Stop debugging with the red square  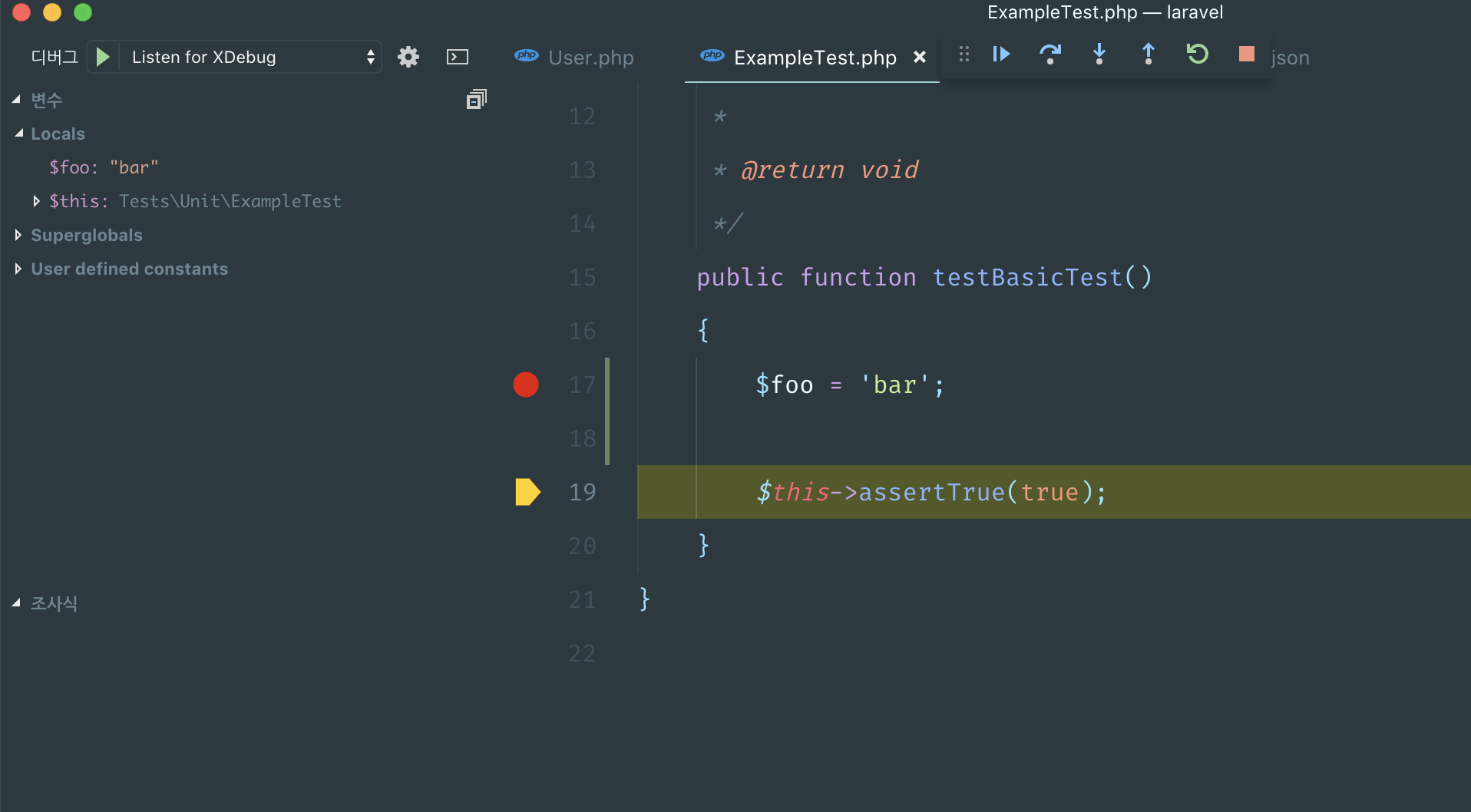(x=1246, y=54)
